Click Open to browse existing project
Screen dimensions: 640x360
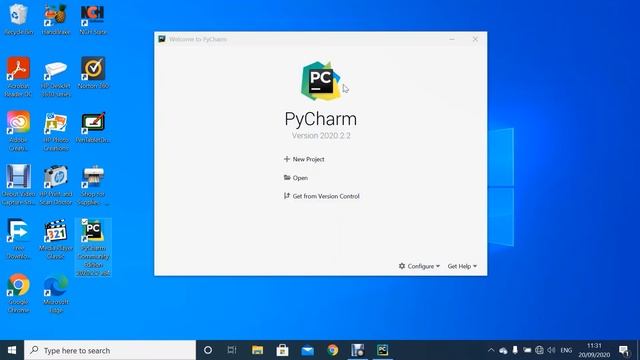coord(296,178)
